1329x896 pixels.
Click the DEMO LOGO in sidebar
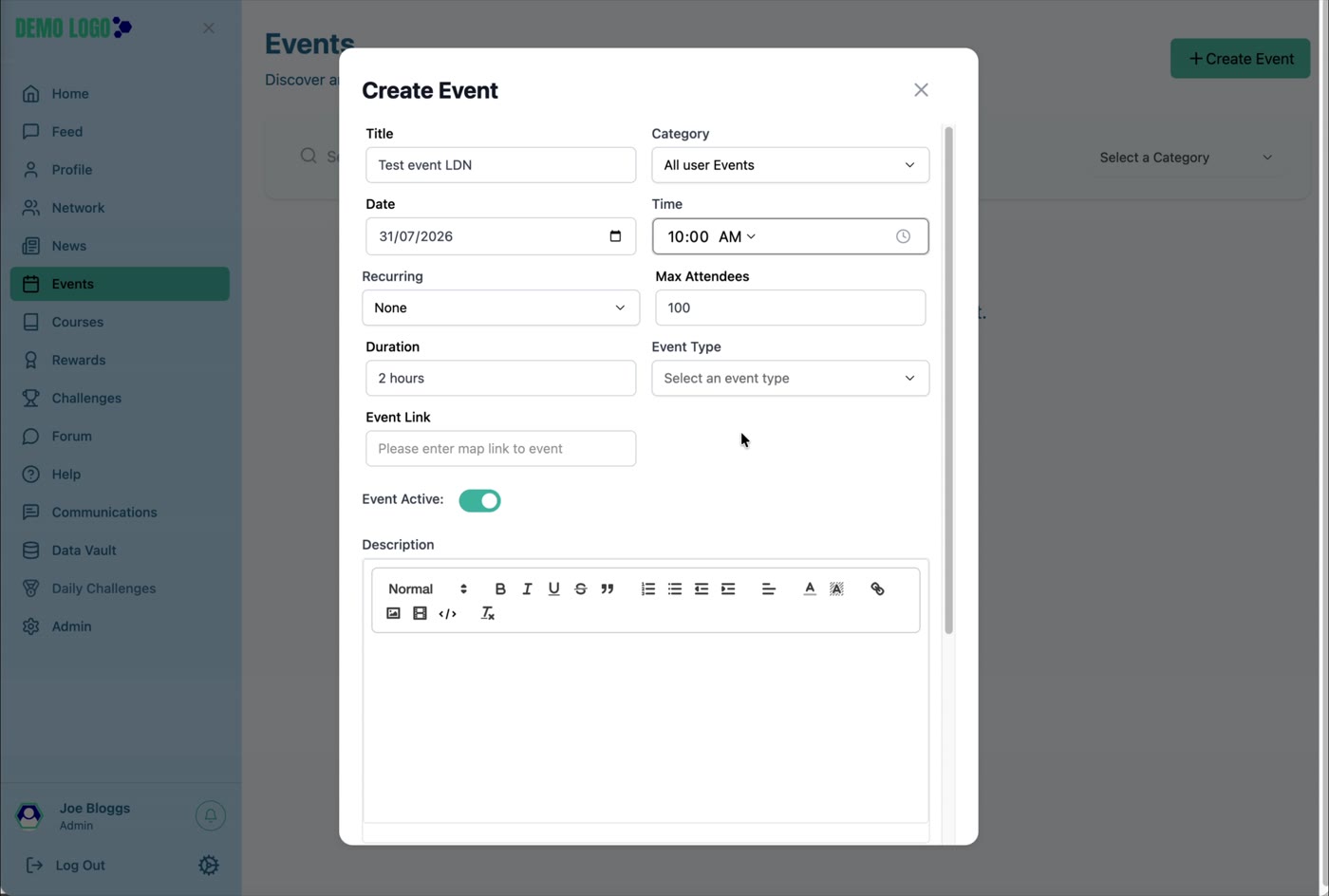(73, 28)
